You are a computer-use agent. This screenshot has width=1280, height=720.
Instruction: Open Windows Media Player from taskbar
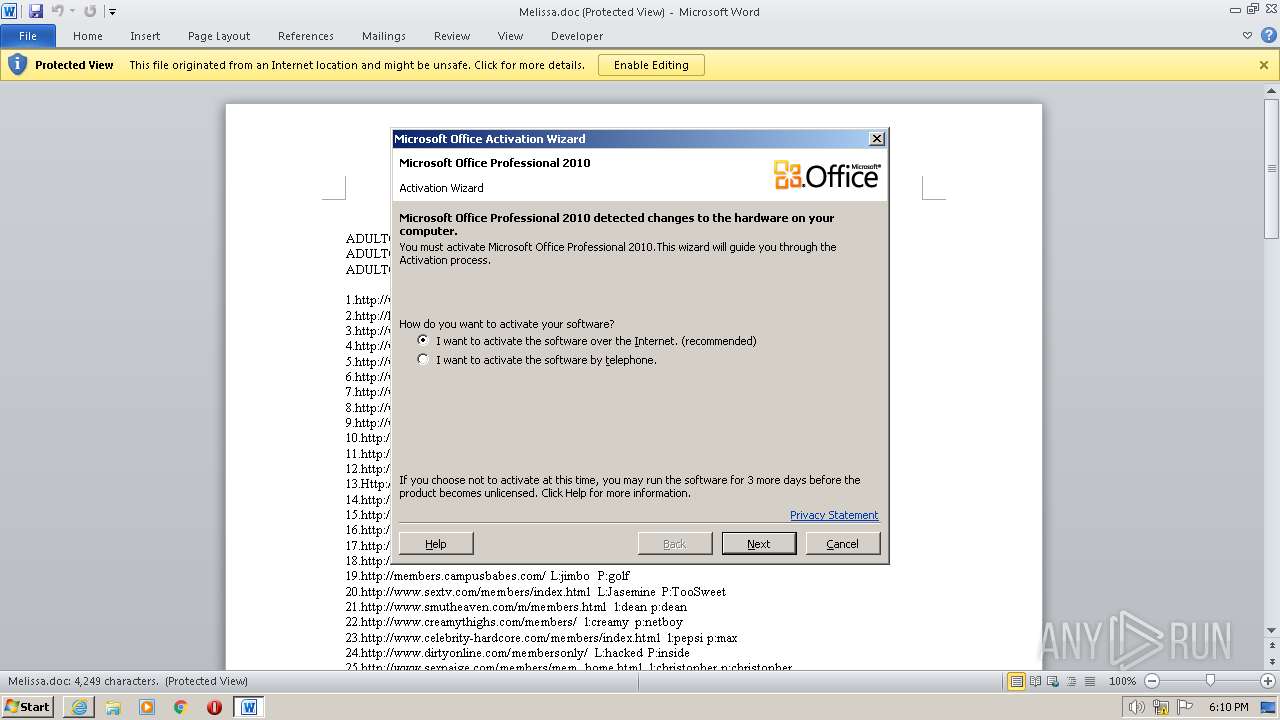click(x=147, y=707)
